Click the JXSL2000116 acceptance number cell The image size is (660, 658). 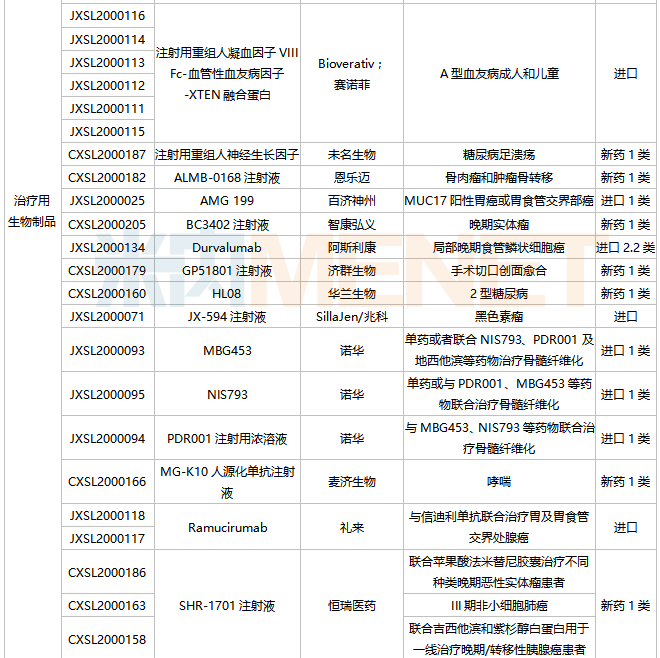tap(107, 16)
